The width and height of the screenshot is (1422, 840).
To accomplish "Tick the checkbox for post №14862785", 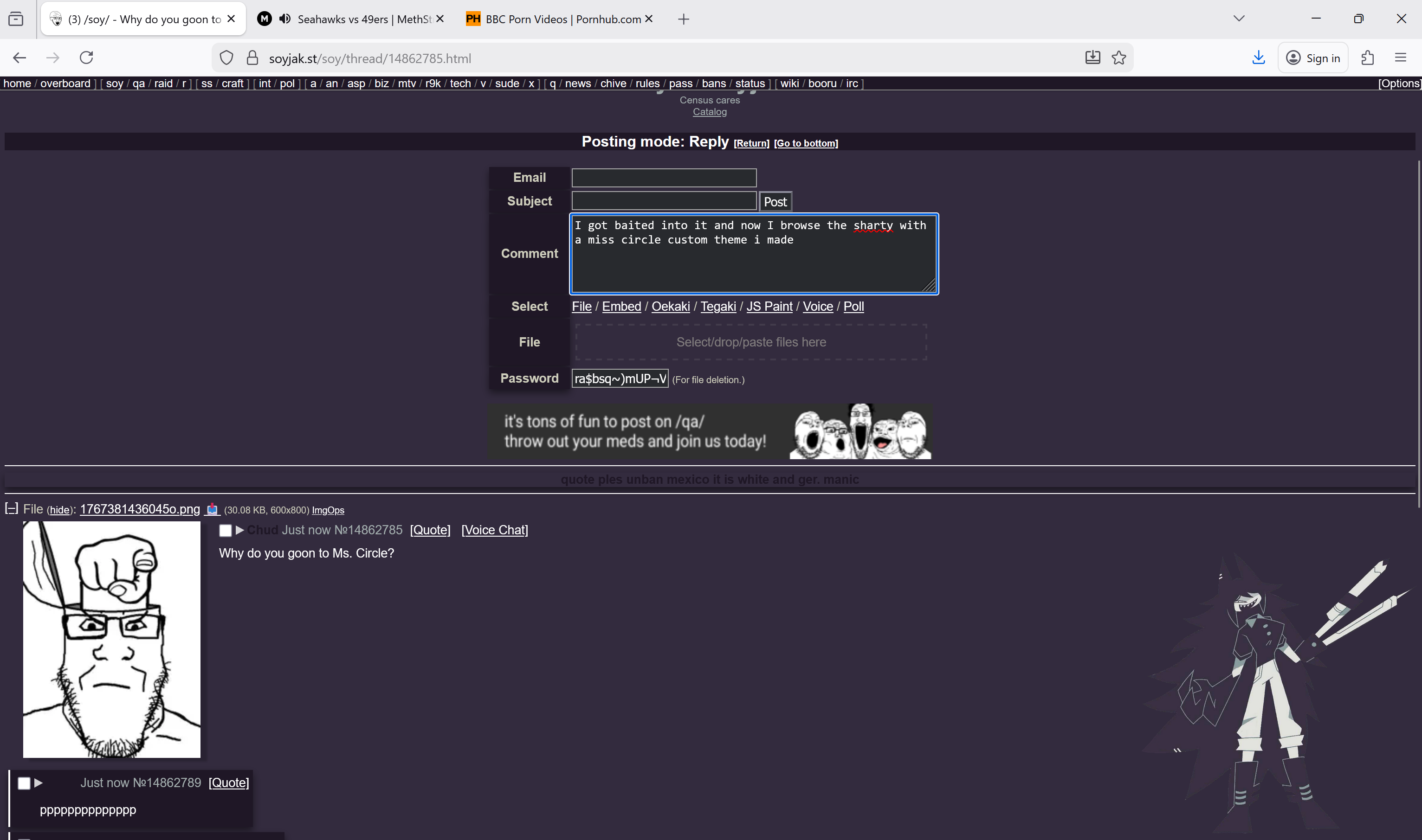I will (226, 530).
